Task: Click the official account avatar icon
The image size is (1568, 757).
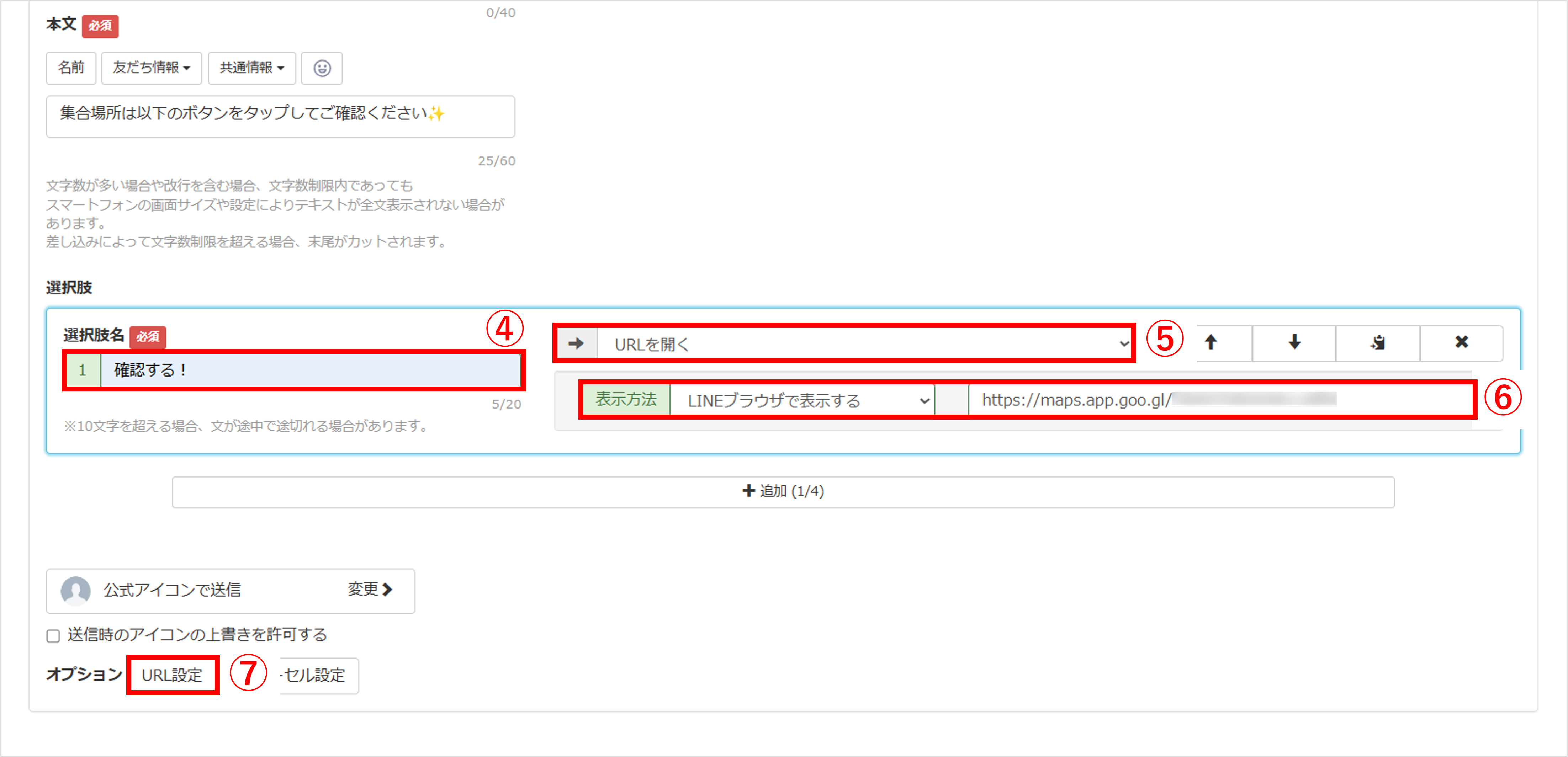Action: tap(75, 590)
